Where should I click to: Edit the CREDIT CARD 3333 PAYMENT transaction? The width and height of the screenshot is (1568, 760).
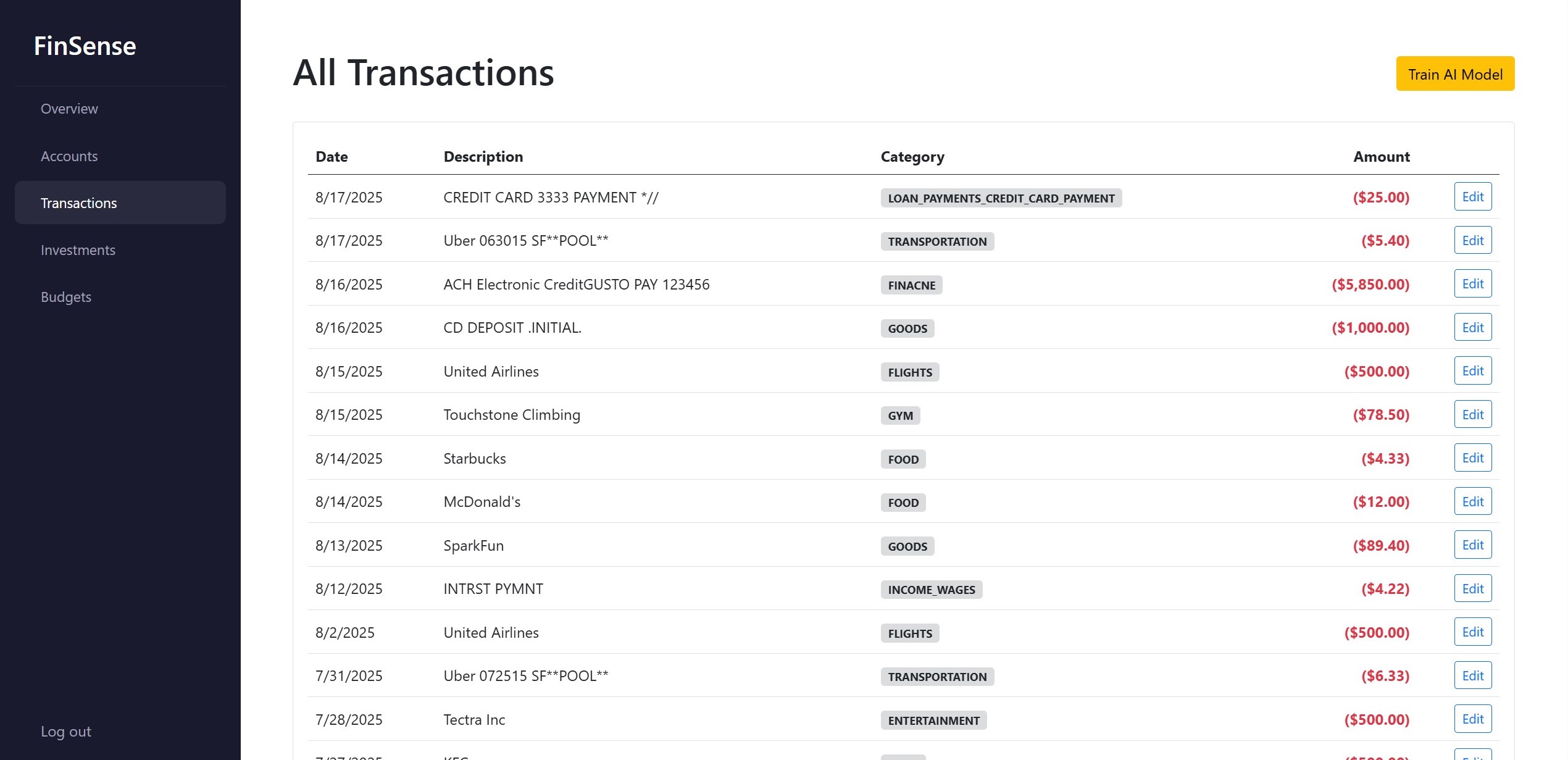coord(1472,197)
